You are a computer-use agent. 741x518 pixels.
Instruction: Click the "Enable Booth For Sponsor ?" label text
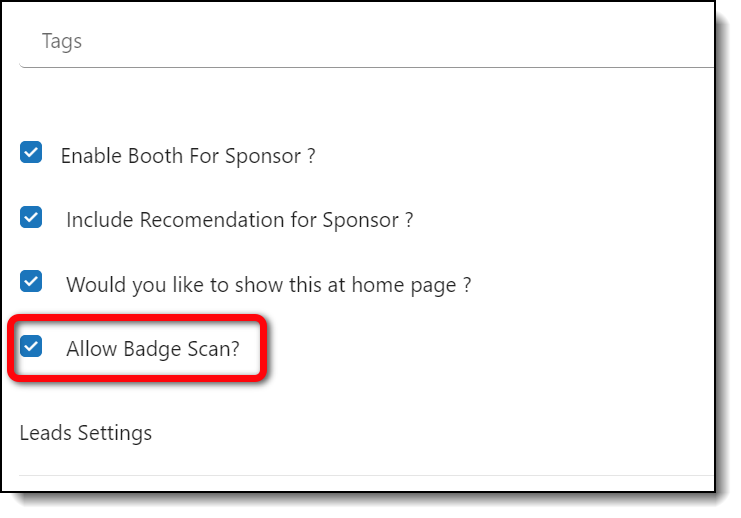(x=188, y=156)
